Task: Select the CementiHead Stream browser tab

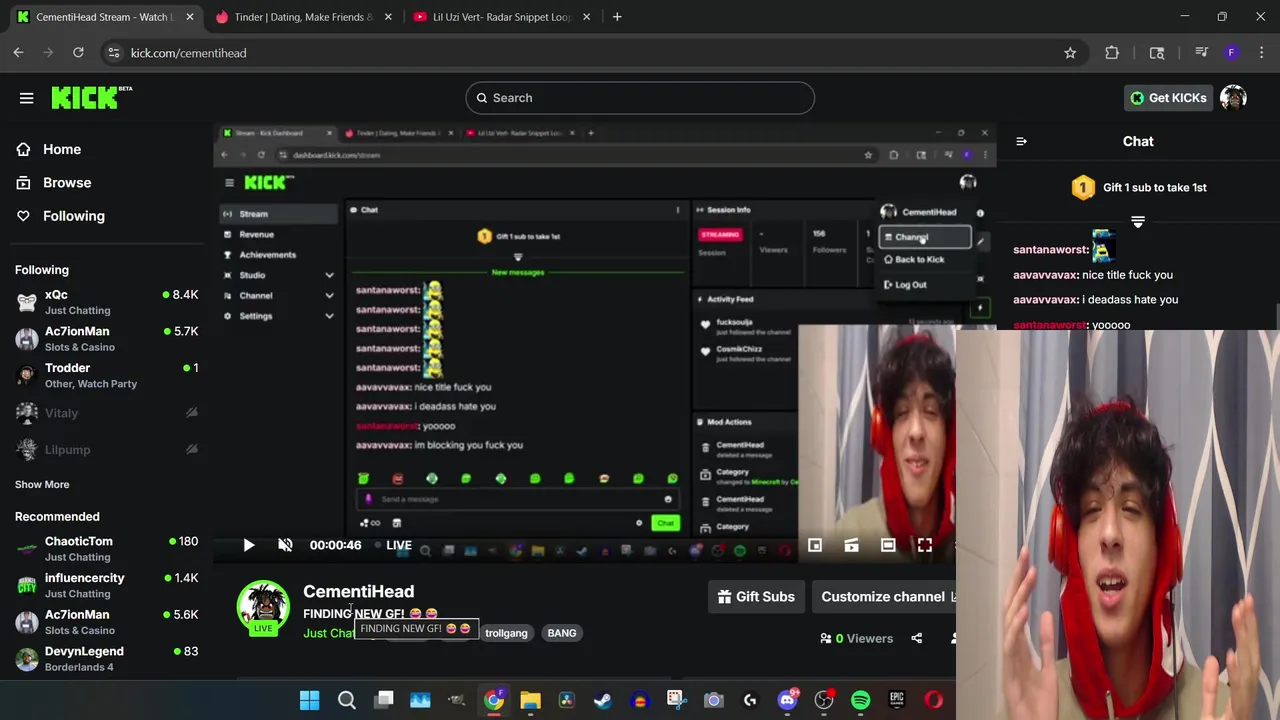Action: (x=103, y=17)
